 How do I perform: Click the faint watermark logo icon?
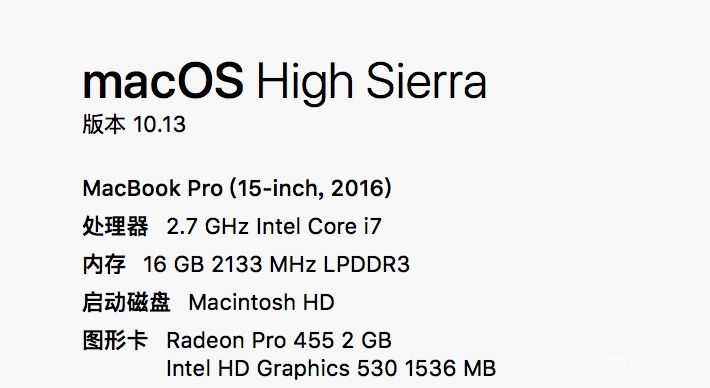coord(612,365)
